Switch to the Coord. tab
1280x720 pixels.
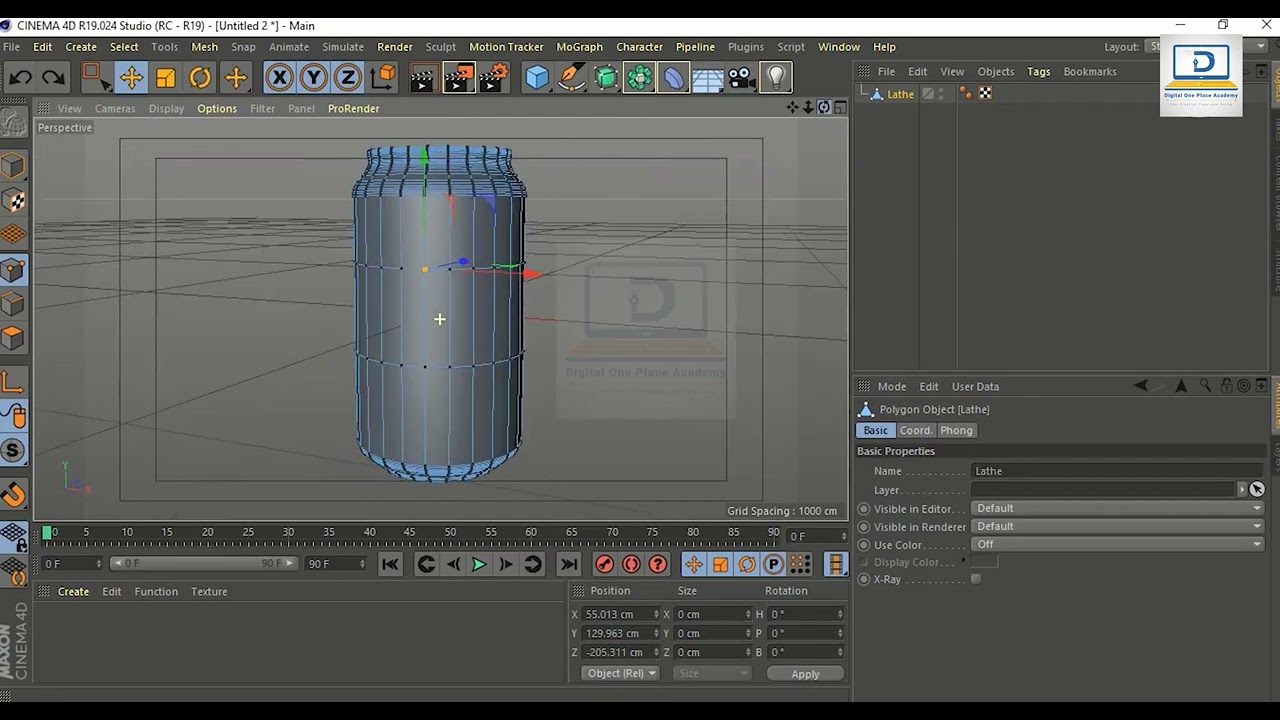tap(916, 430)
